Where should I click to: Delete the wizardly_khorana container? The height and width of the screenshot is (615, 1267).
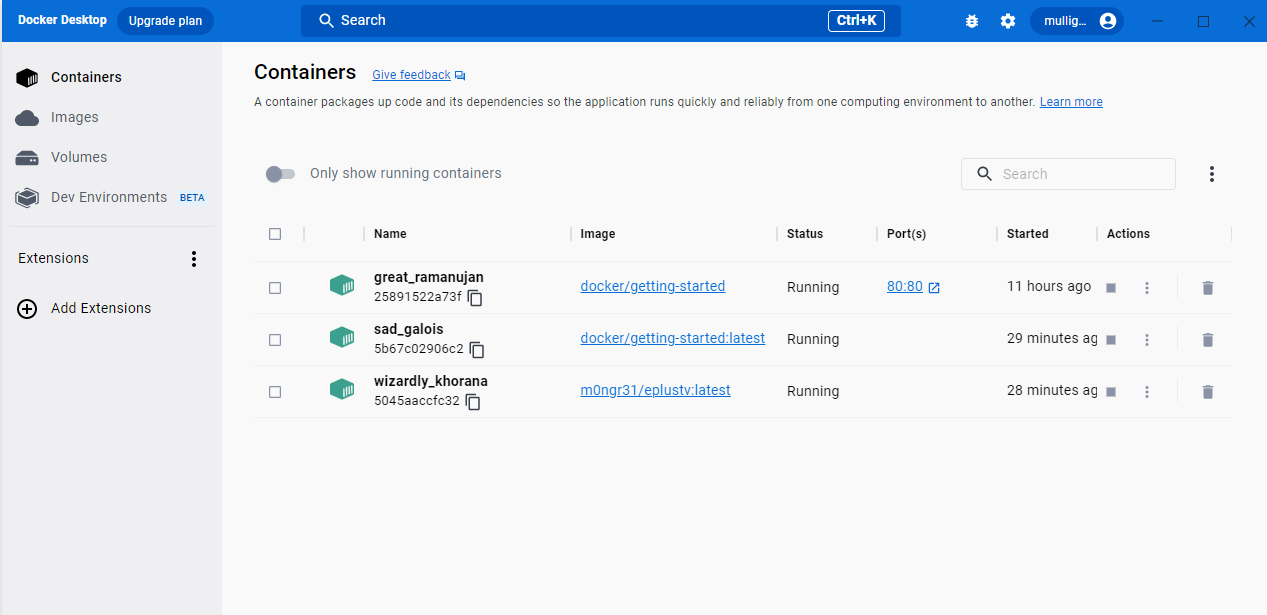(x=1207, y=391)
